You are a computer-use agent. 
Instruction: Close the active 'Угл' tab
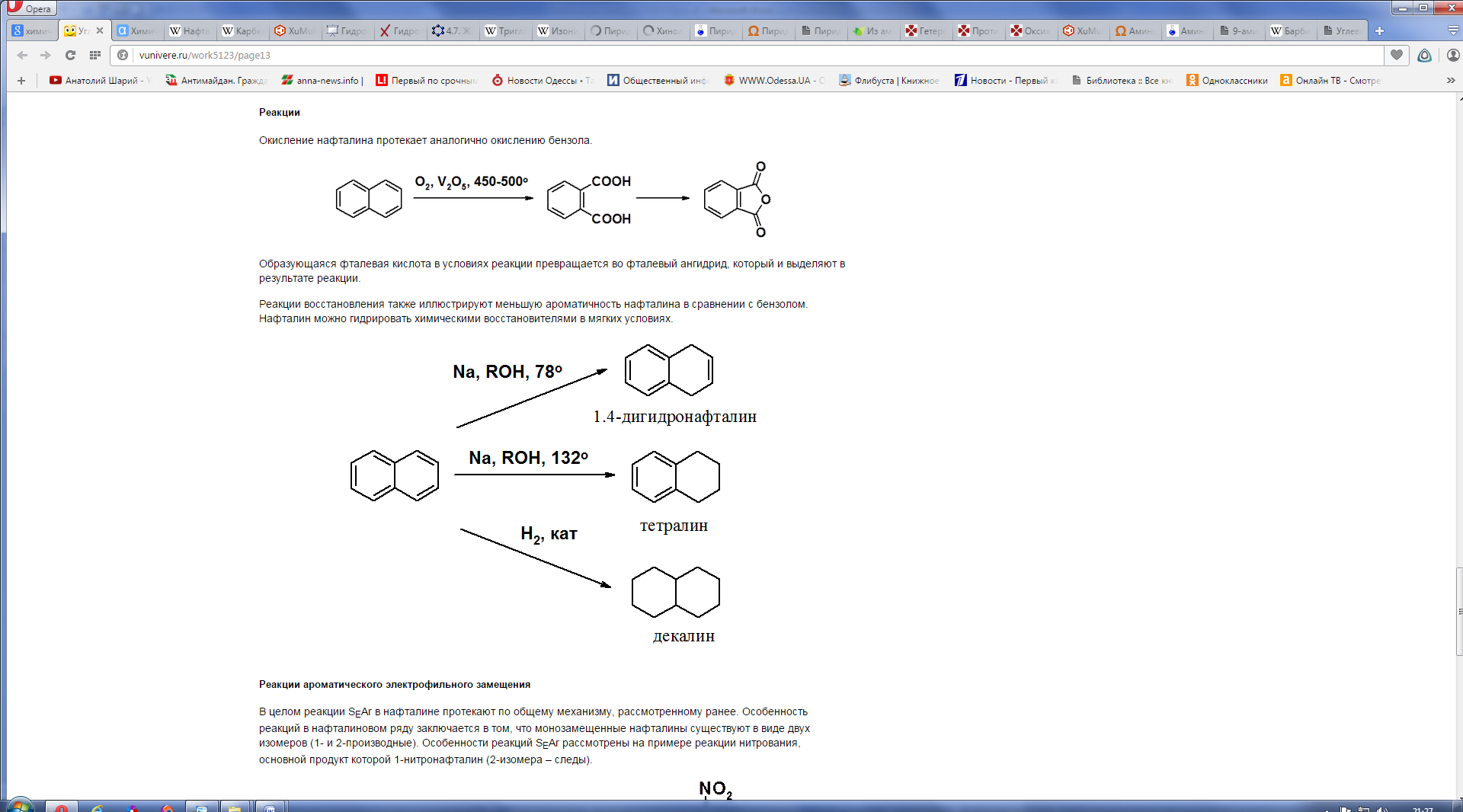coord(100,31)
